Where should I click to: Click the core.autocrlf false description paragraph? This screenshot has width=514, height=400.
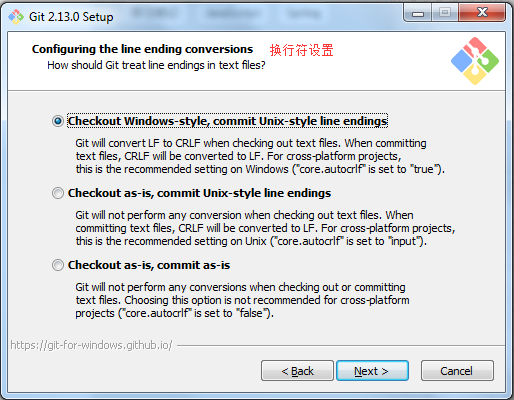(242, 300)
